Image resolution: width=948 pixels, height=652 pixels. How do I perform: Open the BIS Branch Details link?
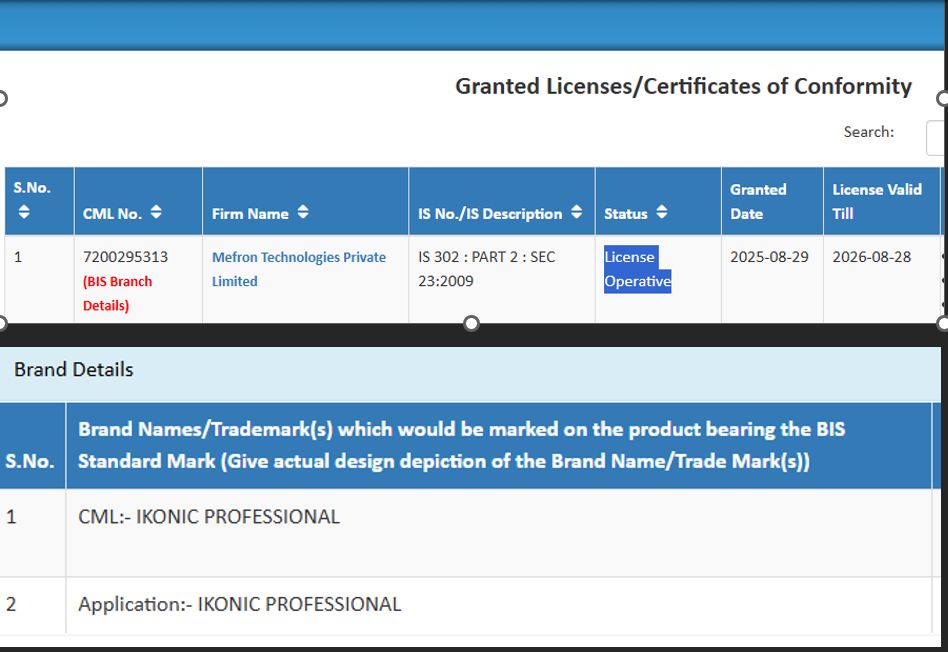coord(117,293)
